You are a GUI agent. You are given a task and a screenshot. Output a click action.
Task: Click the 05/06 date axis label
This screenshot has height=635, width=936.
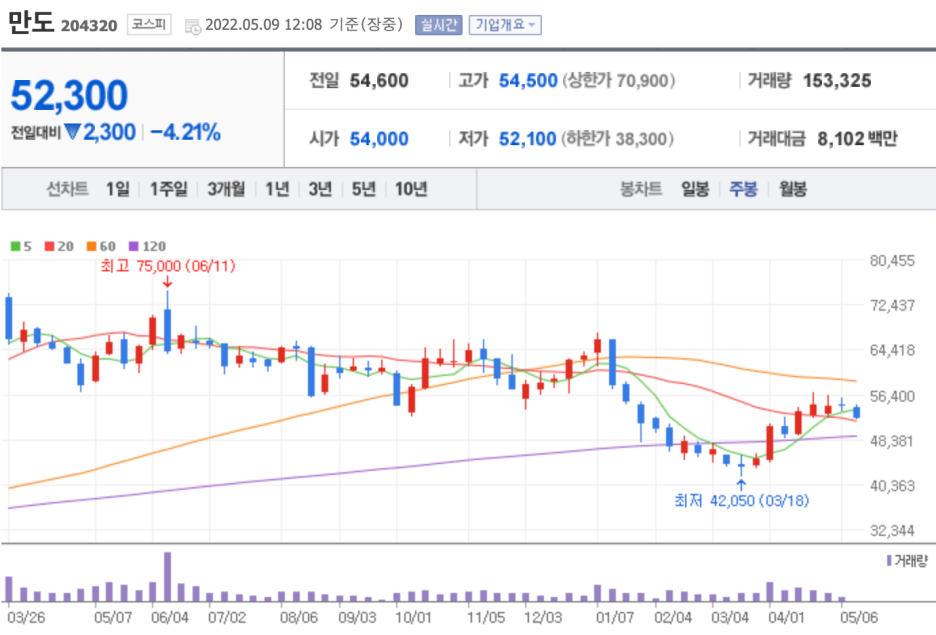(859, 617)
